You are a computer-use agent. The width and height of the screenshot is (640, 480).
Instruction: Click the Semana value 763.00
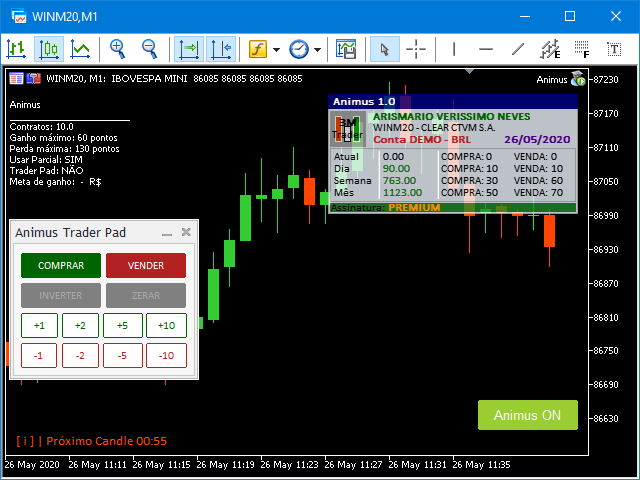[399, 180]
